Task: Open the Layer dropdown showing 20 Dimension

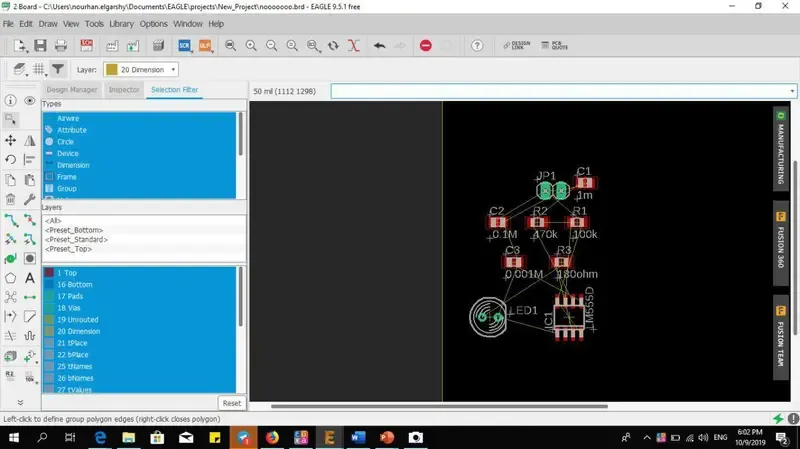Action: tap(141, 70)
